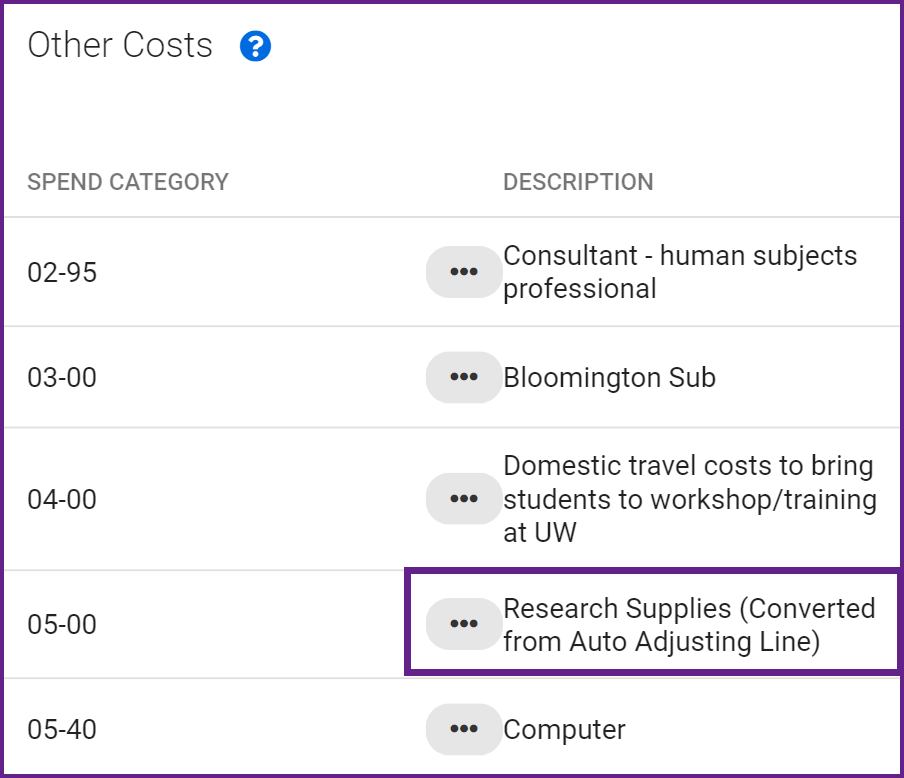This screenshot has width=904, height=778.
Task: Open ellipsis menu for row 02-95
Action: (464, 272)
